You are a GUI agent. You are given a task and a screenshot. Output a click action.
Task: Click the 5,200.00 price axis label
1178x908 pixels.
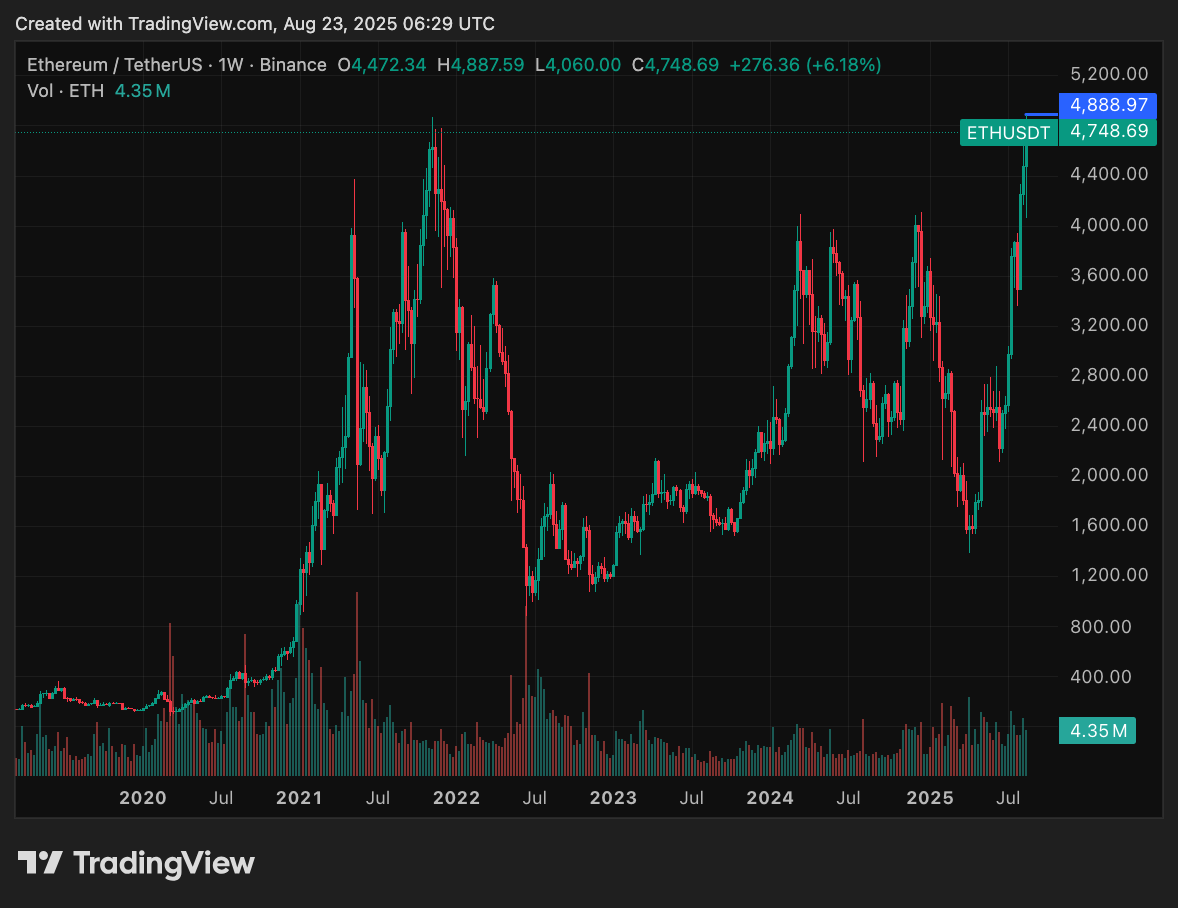(1109, 74)
